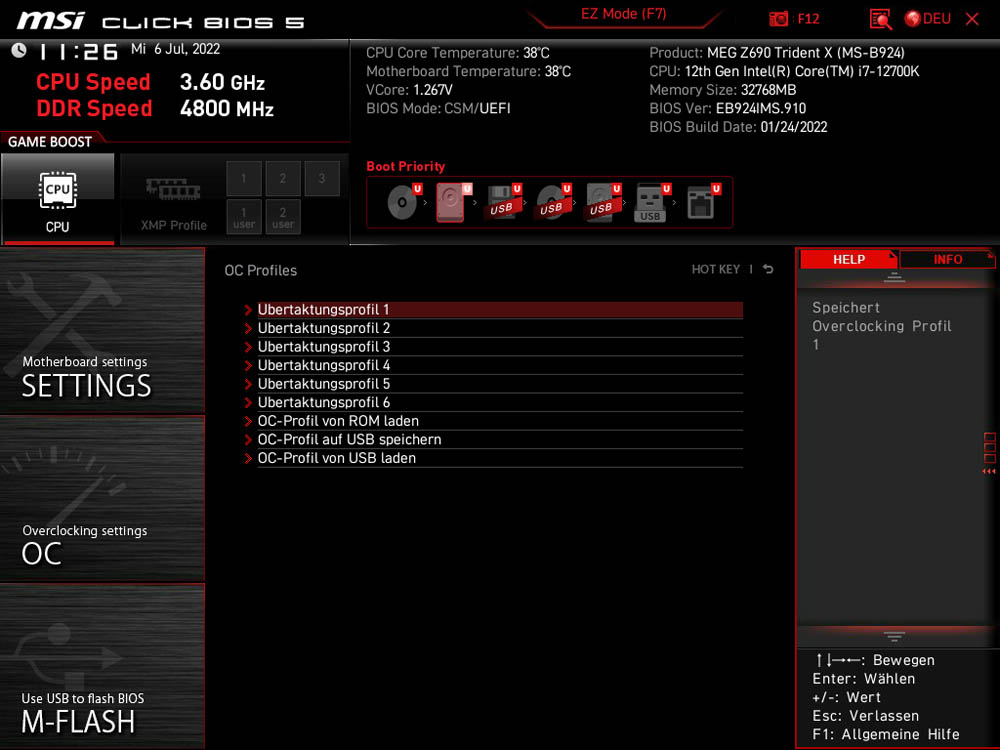The width and height of the screenshot is (1000, 750).
Task: Click the HOT KEY label
Action: tap(716, 269)
